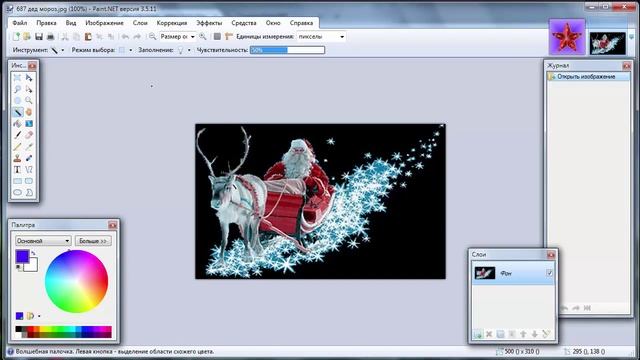This screenshot has height=360, width=640.
Task: Click the Paste clipboard toolbar icon
Action: [x=88, y=37]
